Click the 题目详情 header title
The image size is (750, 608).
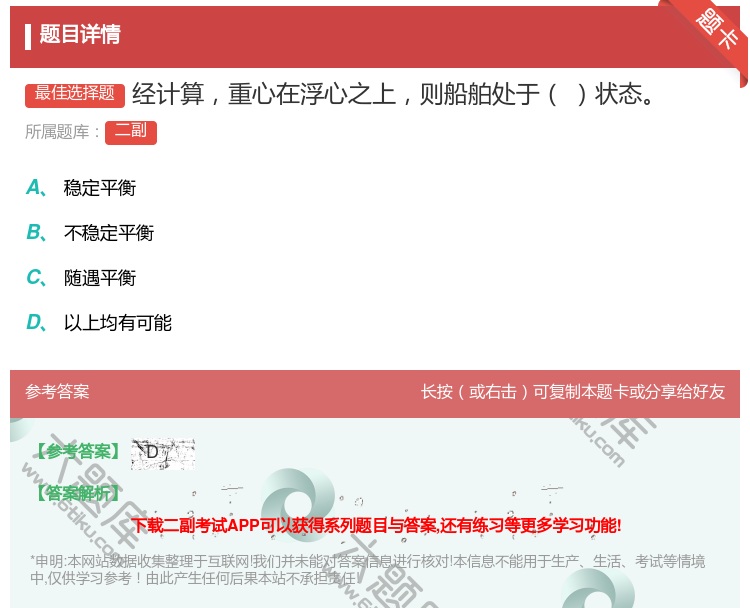(x=80, y=34)
